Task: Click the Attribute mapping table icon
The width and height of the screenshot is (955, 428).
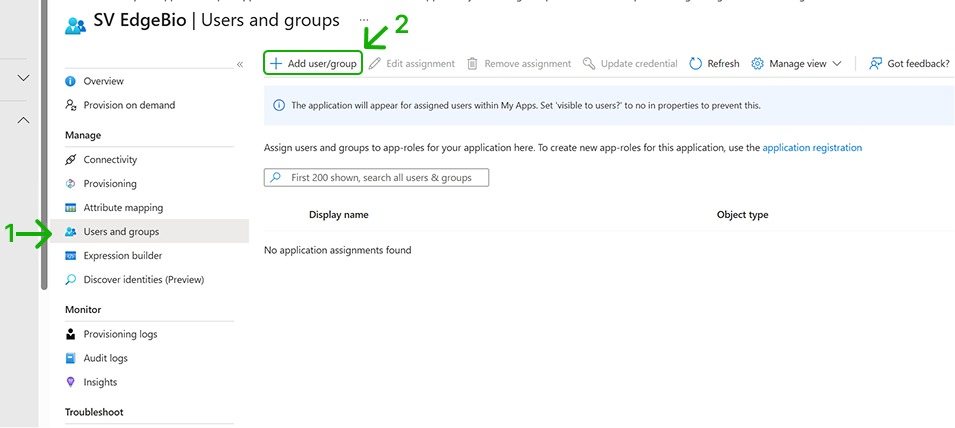Action: (70, 208)
